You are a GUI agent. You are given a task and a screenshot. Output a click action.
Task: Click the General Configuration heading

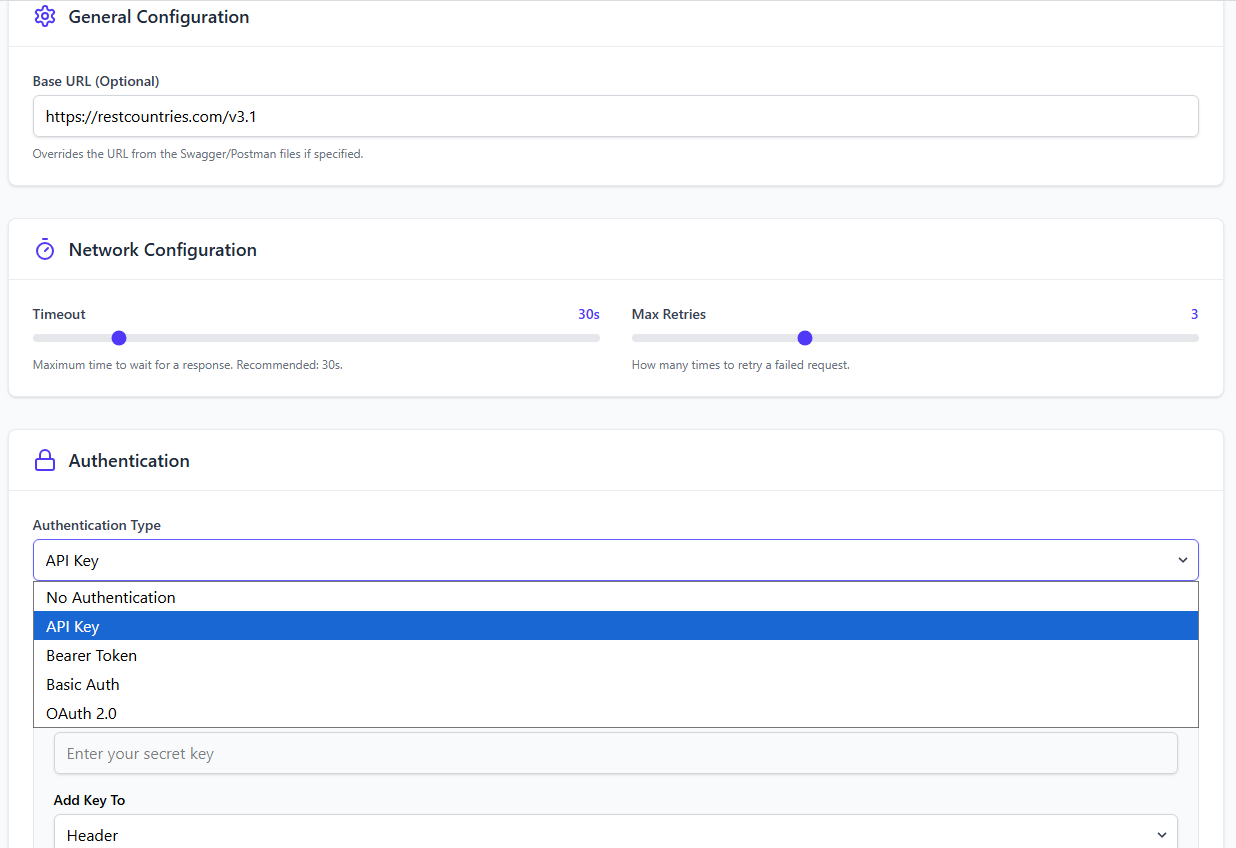click(159, 17)
